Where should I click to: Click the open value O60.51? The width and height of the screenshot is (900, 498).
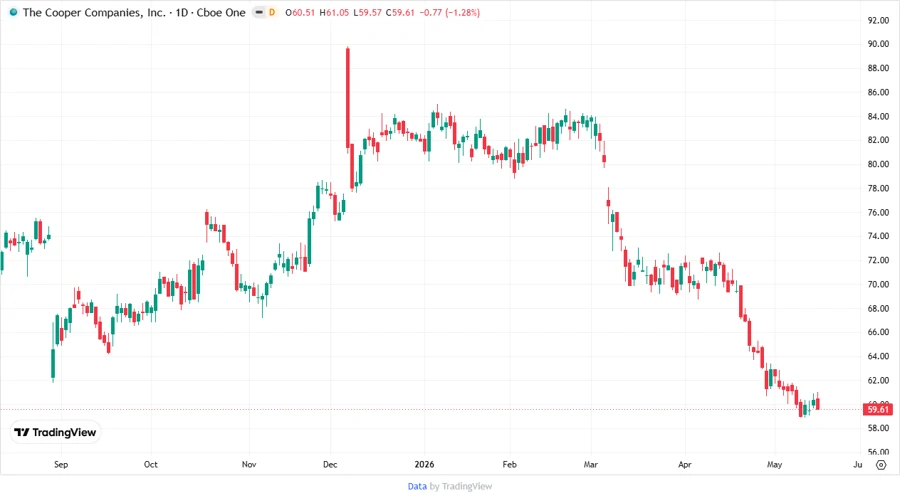(x=300, y=12)
